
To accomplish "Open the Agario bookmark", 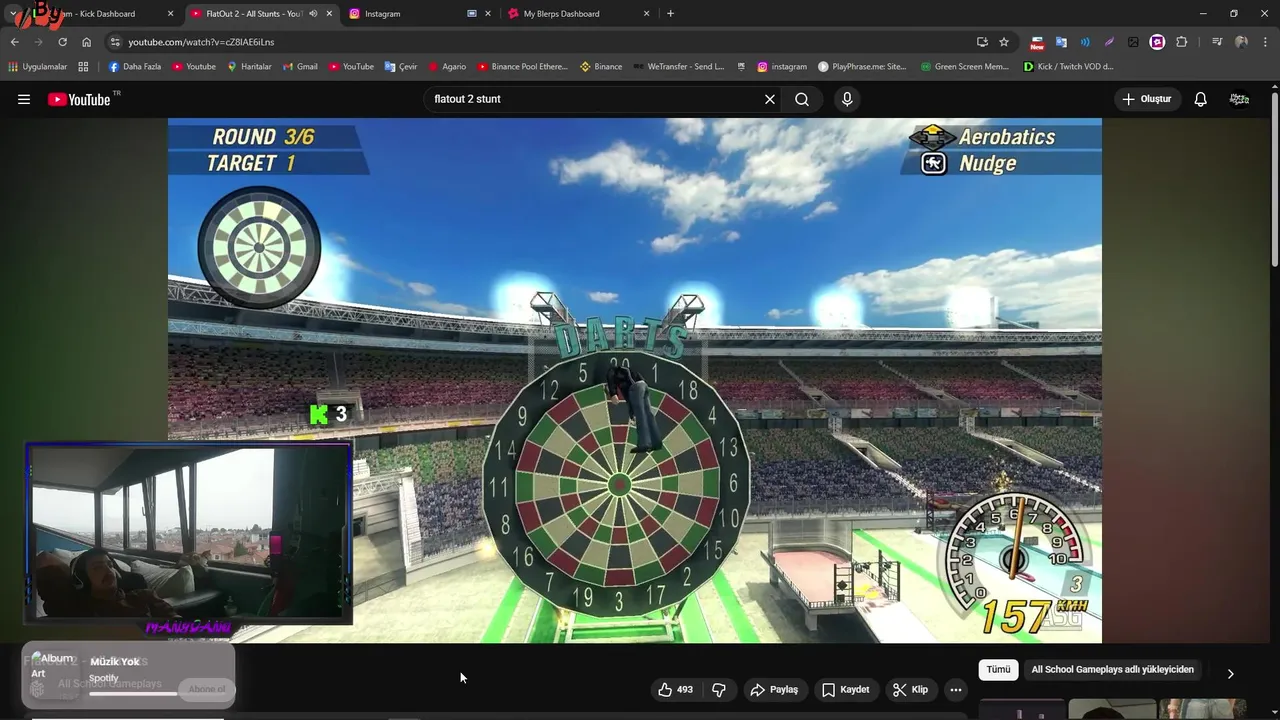I will pos(447,67).
